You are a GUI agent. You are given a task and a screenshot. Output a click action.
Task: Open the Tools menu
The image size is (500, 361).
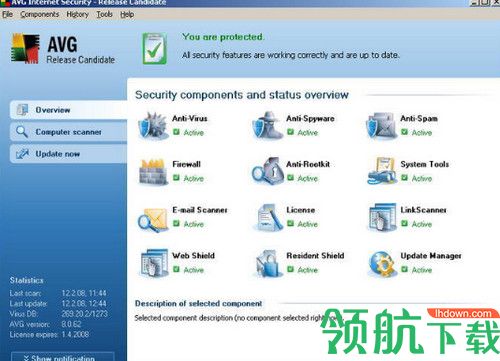tap(104, 14)
